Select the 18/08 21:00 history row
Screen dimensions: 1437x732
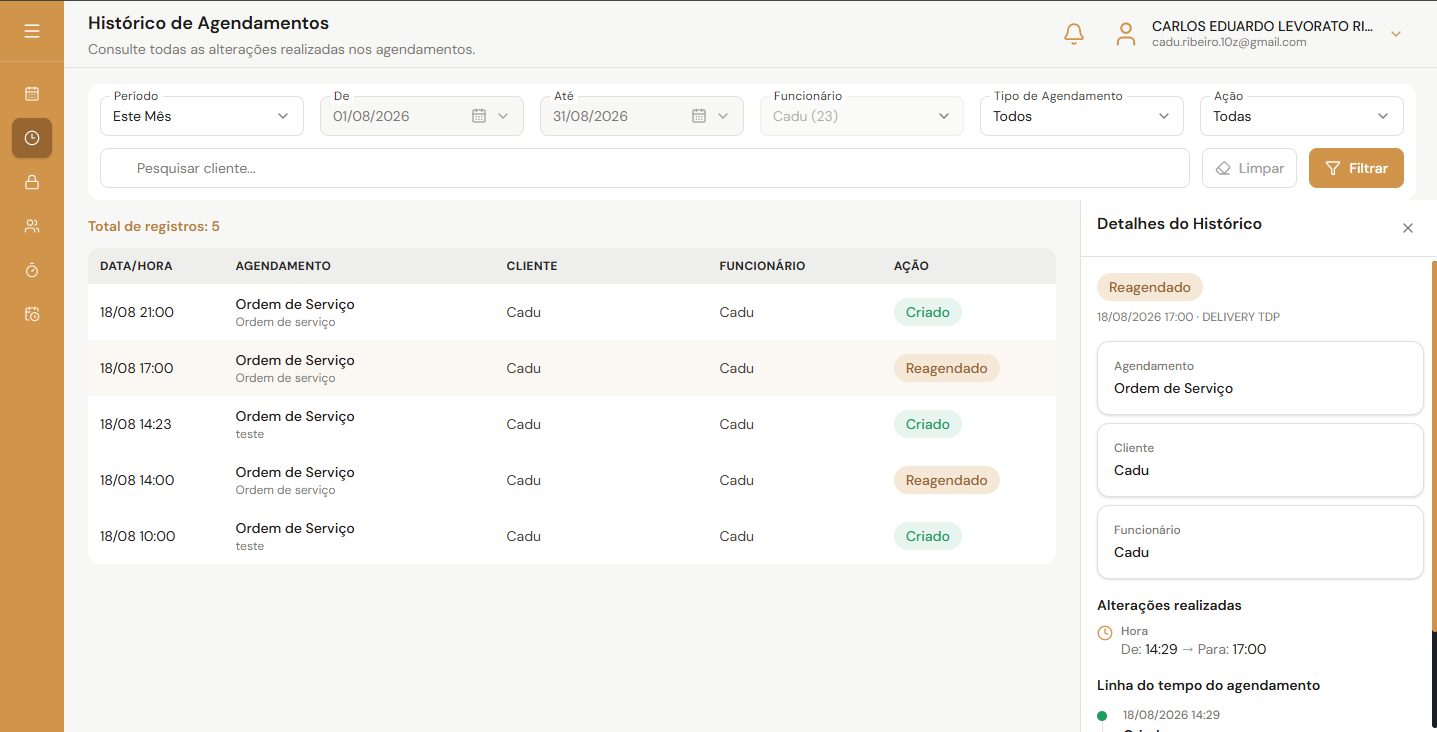coord(572,312)
